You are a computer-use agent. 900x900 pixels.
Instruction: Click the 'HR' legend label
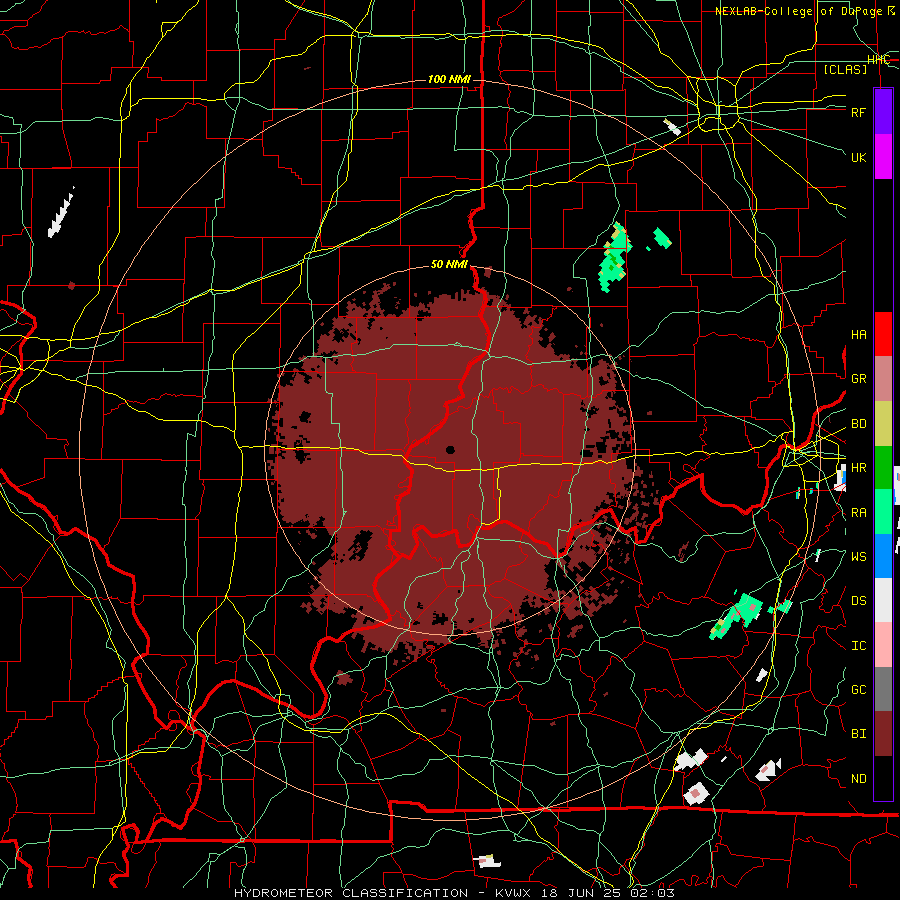[x=859, y=468]
